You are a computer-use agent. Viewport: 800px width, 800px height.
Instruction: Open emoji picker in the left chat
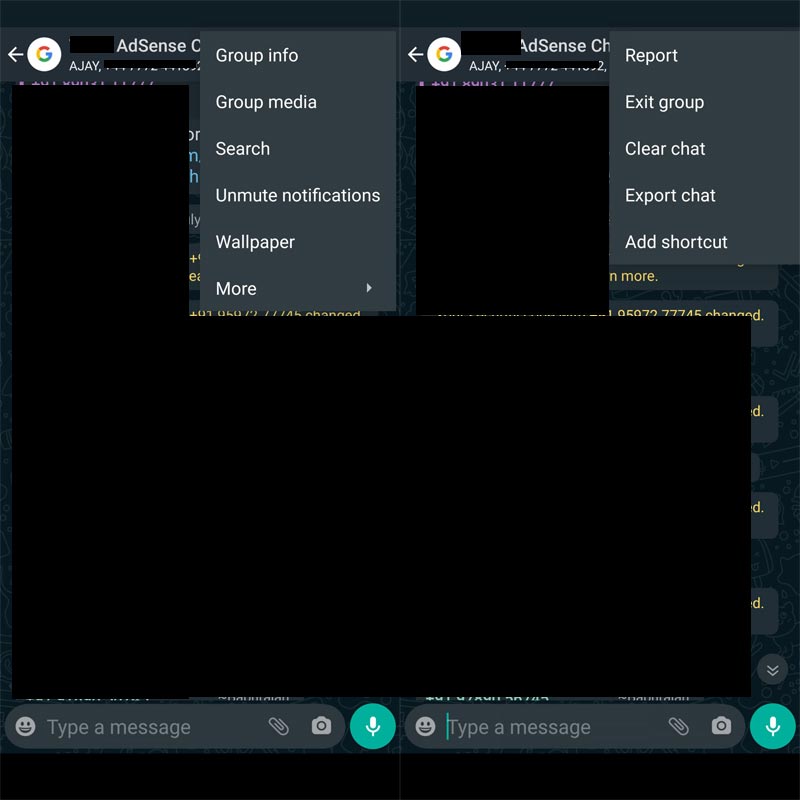[x=26, y=726]
